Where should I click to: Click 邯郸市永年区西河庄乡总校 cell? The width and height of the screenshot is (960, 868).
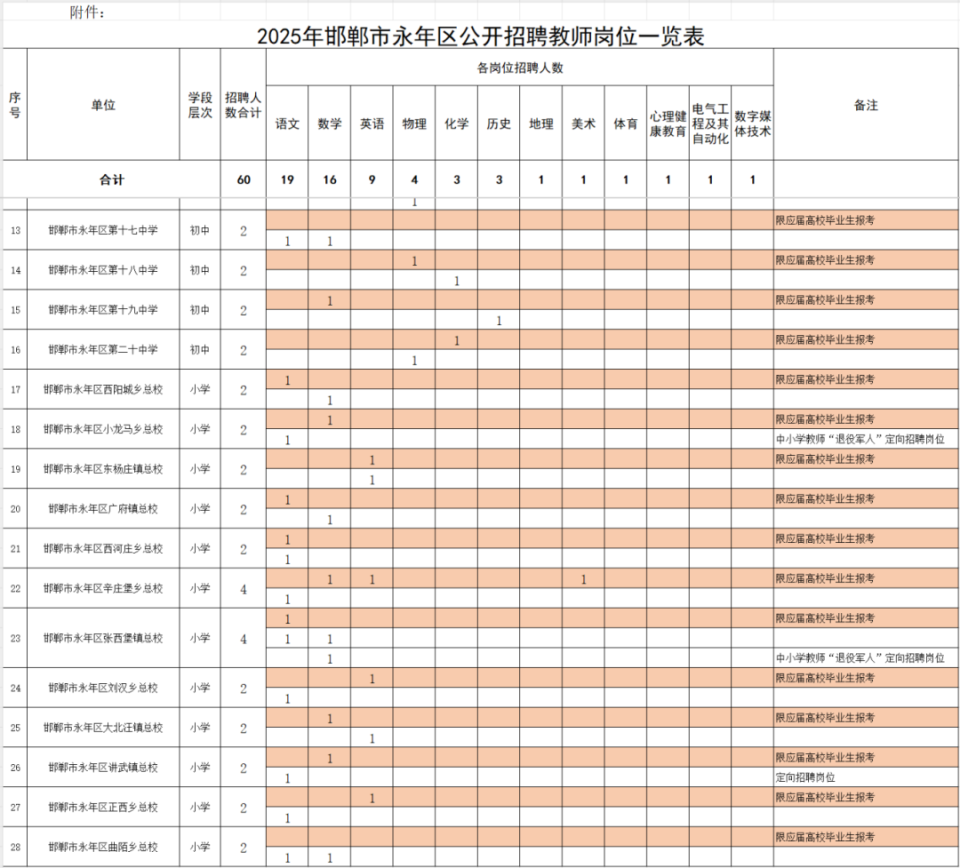(x=103, y=548)
